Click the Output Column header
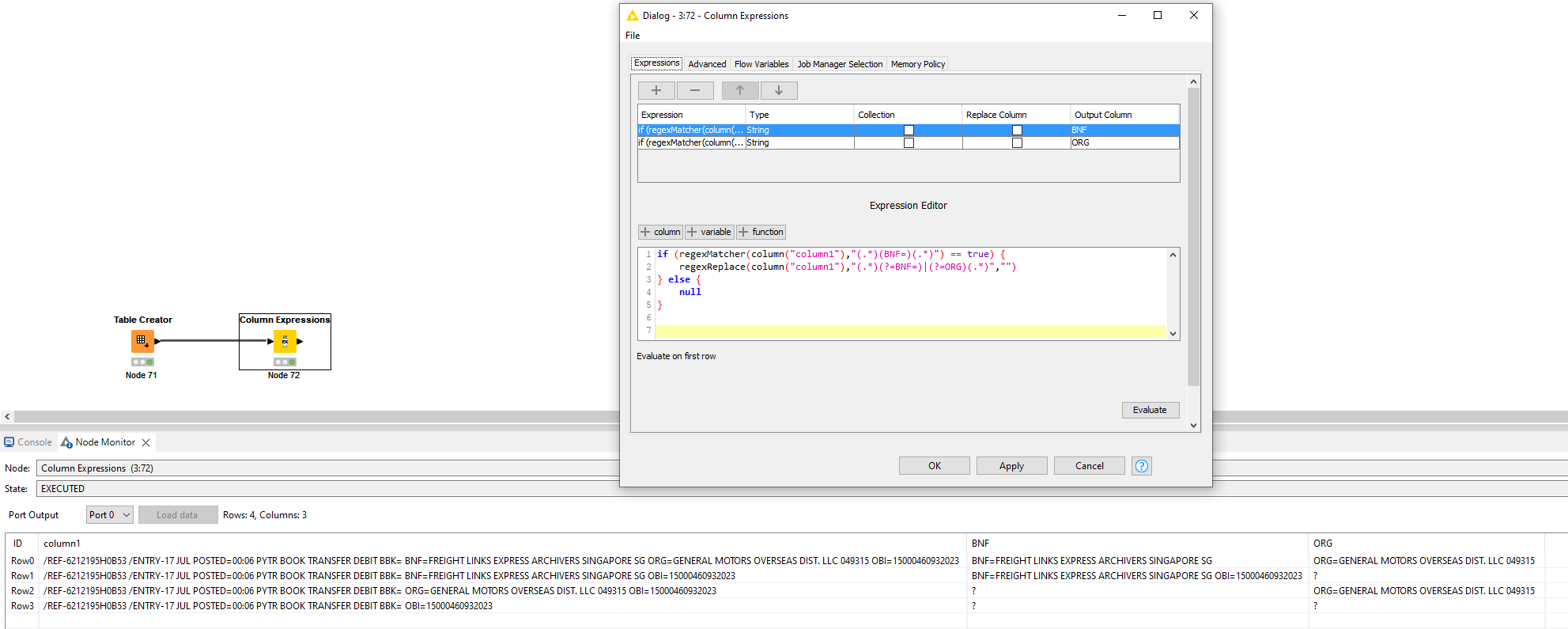This screenshot has width=1568, height=629. point(1125,115)
